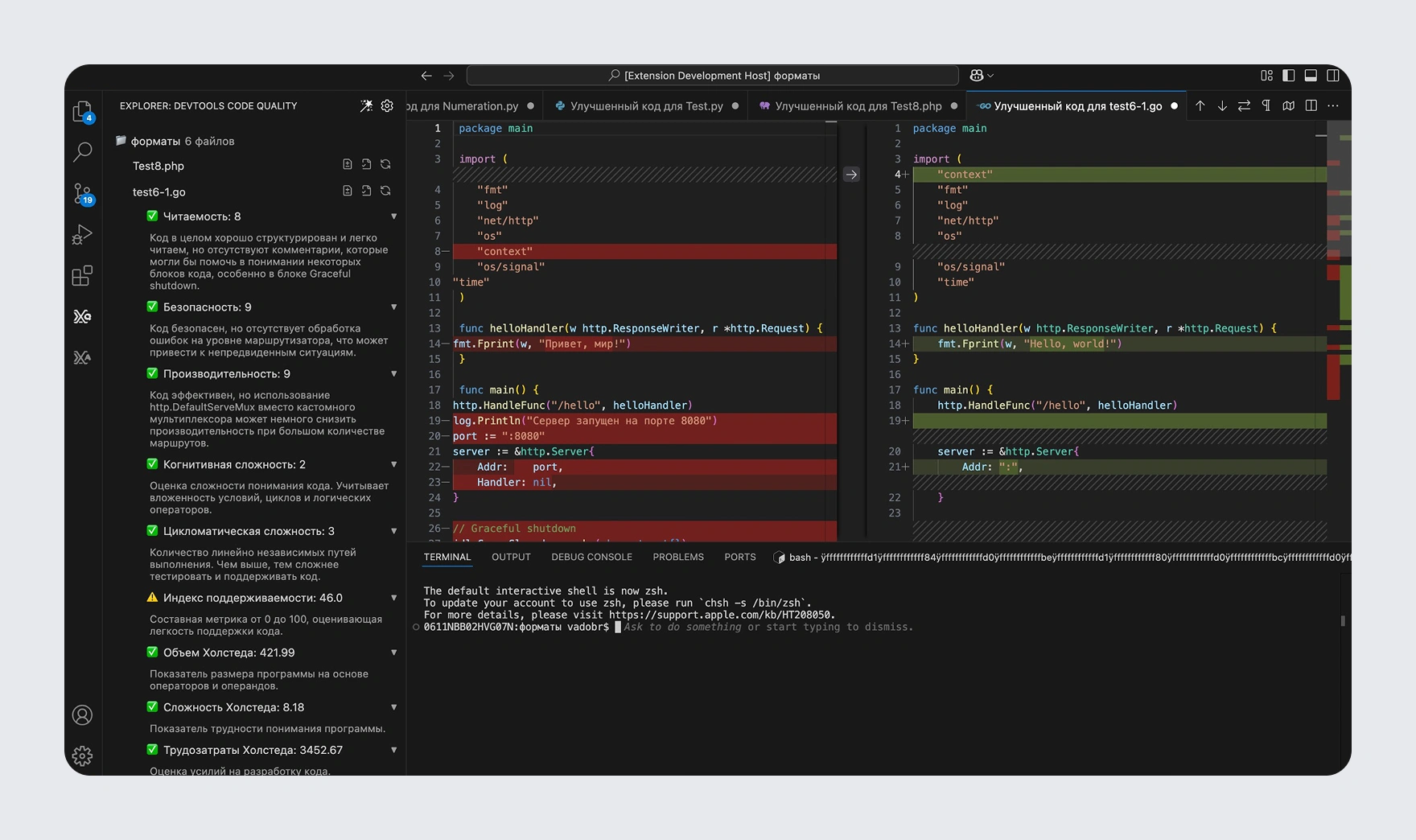Toggle the secondary sidebar layout icon
This screenshot has width=1416, height=840.
[x=1334, y=75]
